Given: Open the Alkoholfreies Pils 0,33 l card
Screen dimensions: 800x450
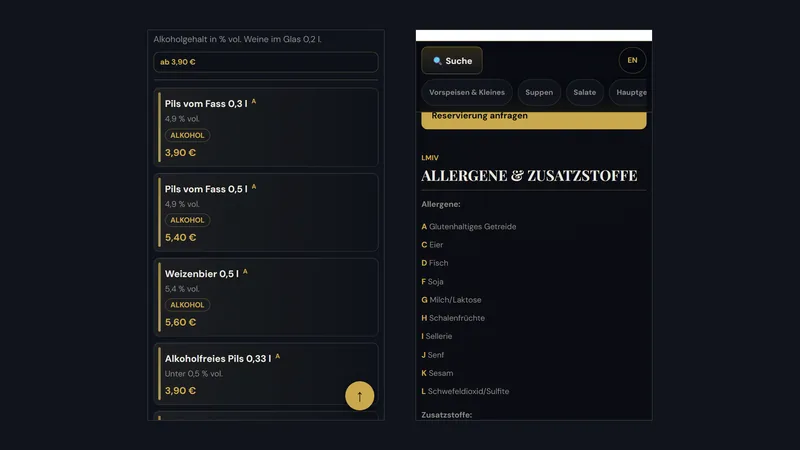Looking at the screenshot, I should [266, 374].
